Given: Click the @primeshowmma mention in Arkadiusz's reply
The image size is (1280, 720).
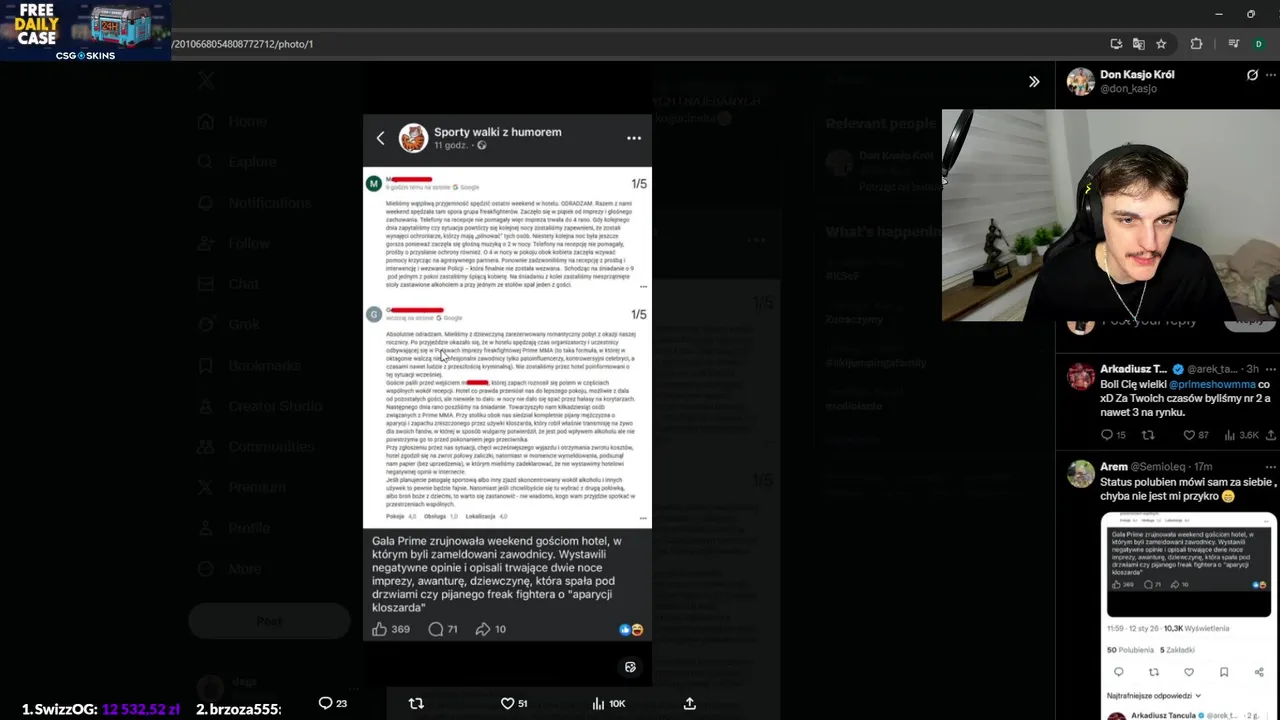Looking at the screenshot, I should point(1211,384).
